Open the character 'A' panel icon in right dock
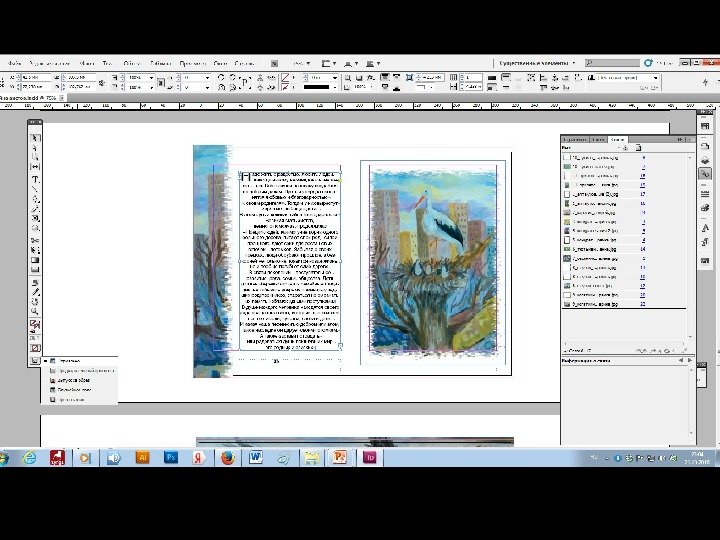720x540 pixels. pyautogui.click(x=705, y=228)
